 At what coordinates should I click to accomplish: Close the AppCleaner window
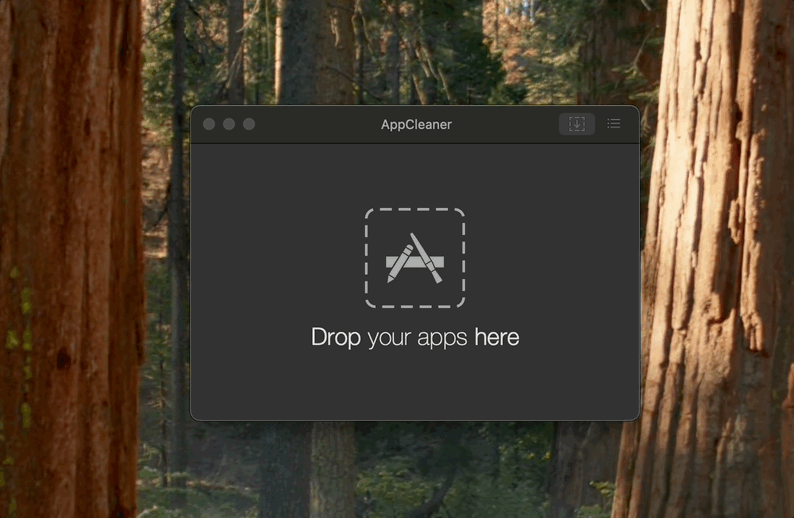point(209,124)
